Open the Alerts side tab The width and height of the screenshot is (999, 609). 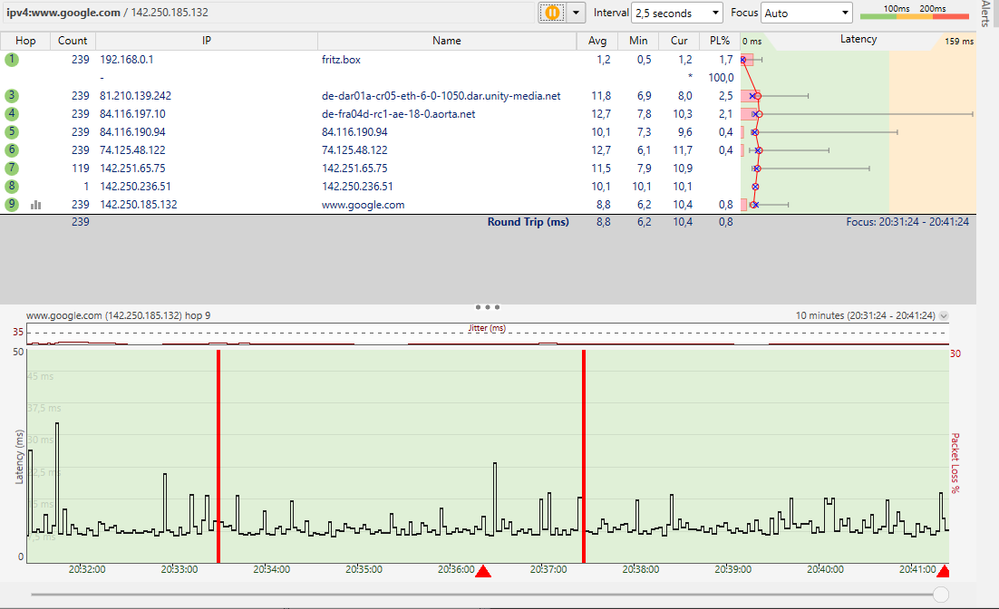click(x=985, y=13)
